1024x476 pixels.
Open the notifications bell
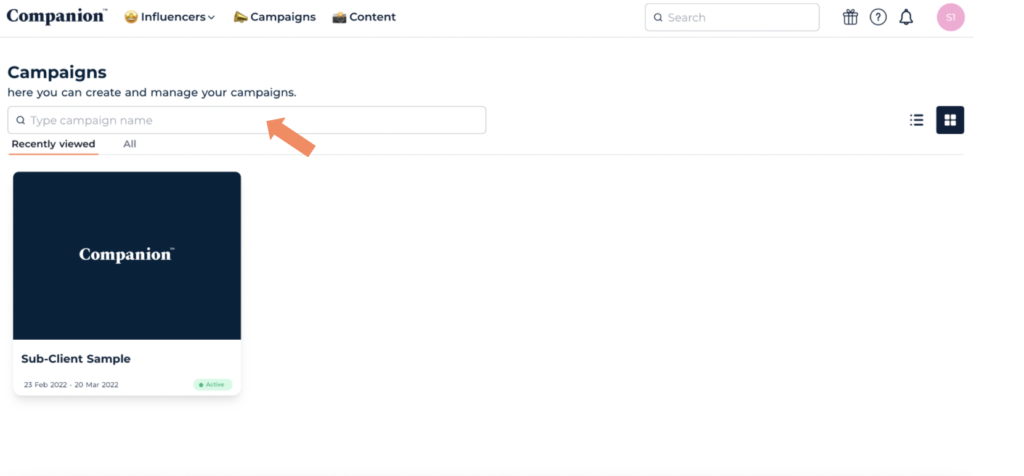(x=906, y=17)
